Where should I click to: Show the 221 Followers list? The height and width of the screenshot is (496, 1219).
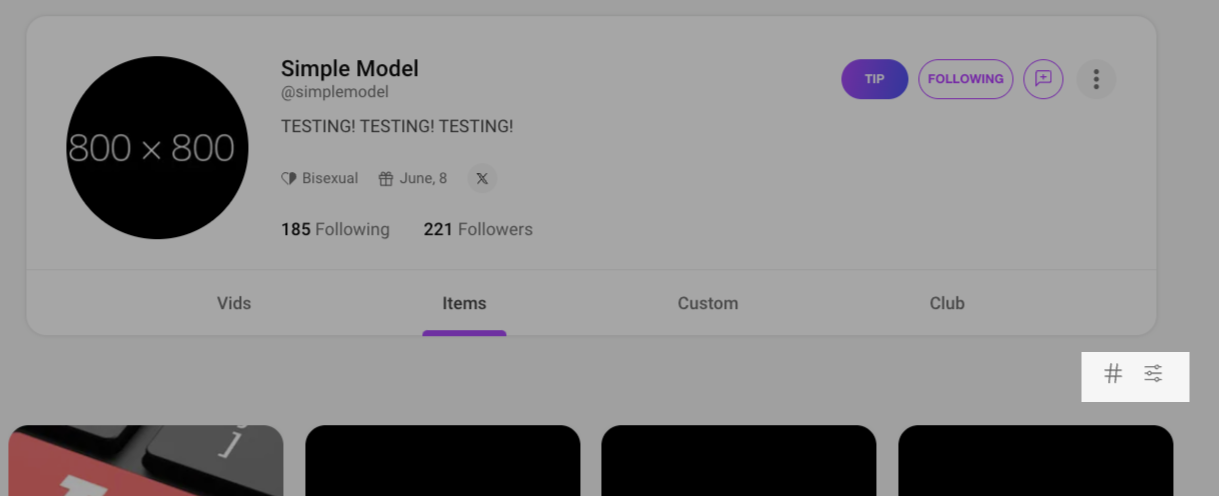click(478, 229)
